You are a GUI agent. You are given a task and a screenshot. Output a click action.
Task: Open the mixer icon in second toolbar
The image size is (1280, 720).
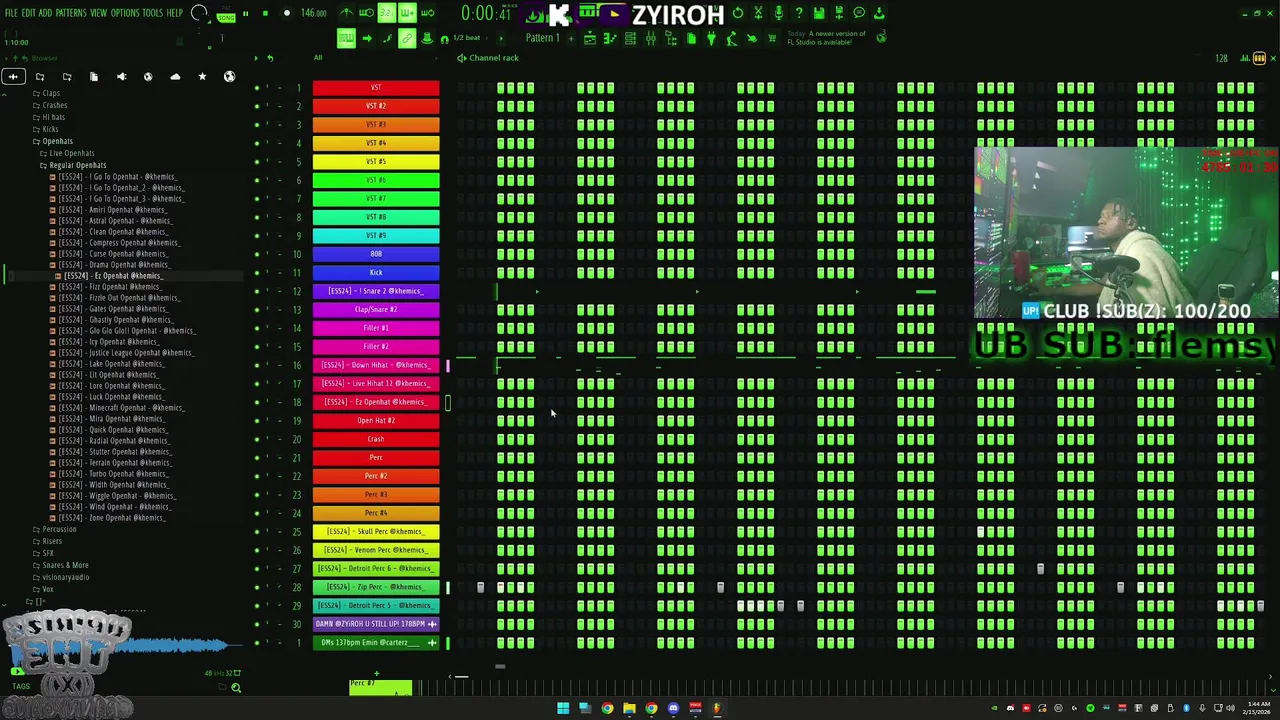point(650,39)
